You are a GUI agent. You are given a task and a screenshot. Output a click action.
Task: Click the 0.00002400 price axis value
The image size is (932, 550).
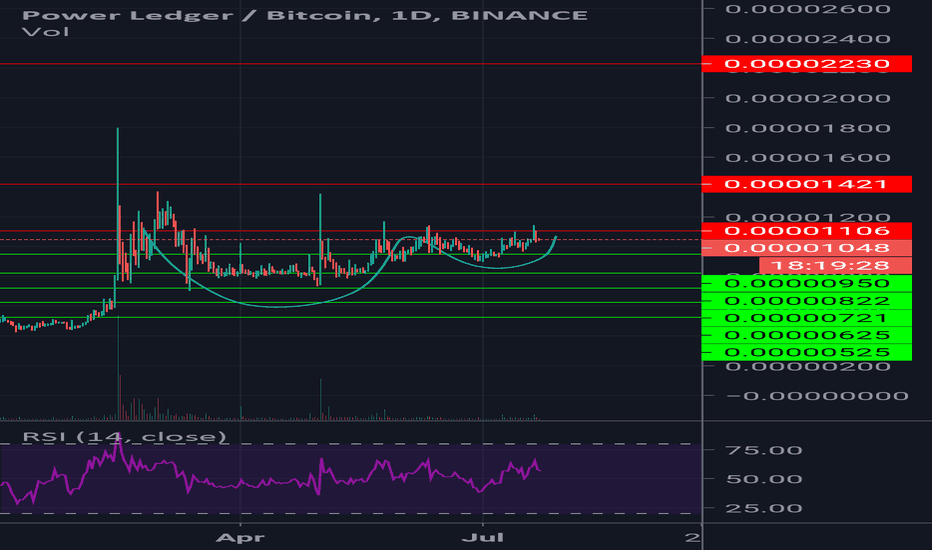(x=808, y=39)
